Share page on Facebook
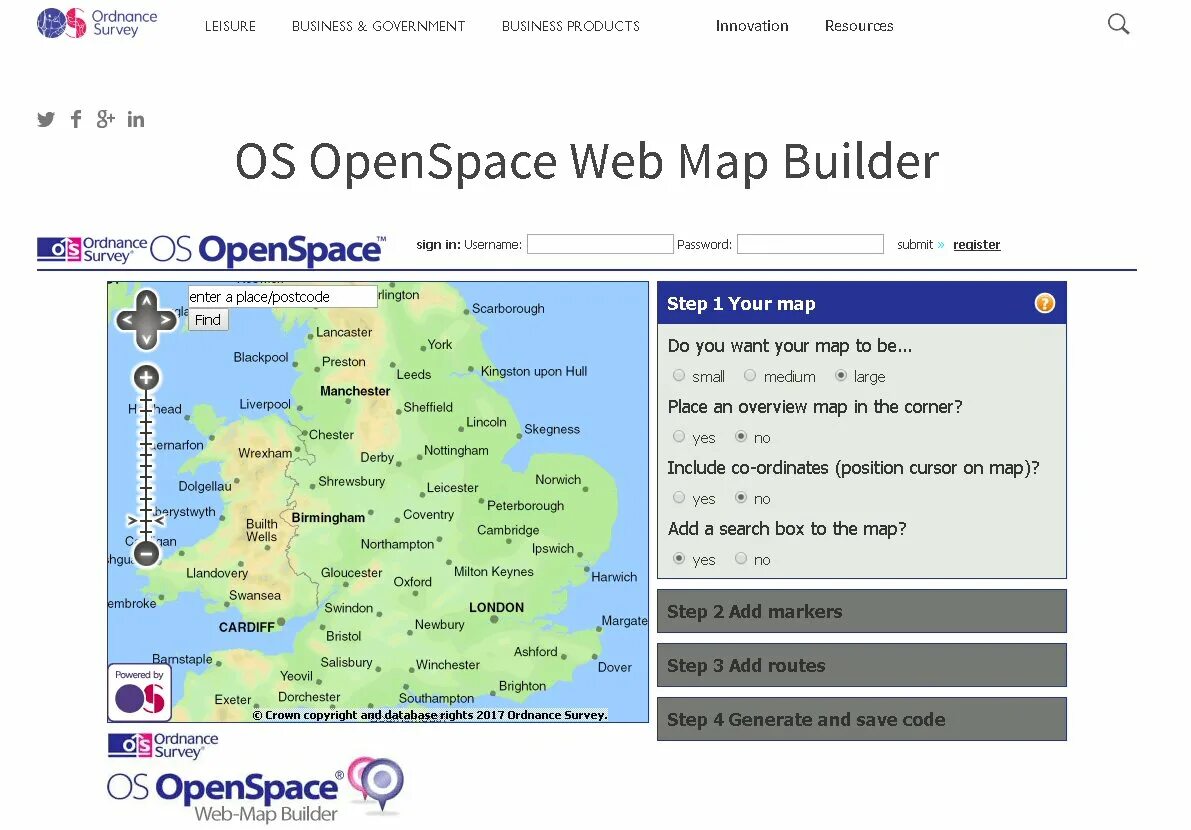This screenshot has width=1191, height=830. point(76,119)
